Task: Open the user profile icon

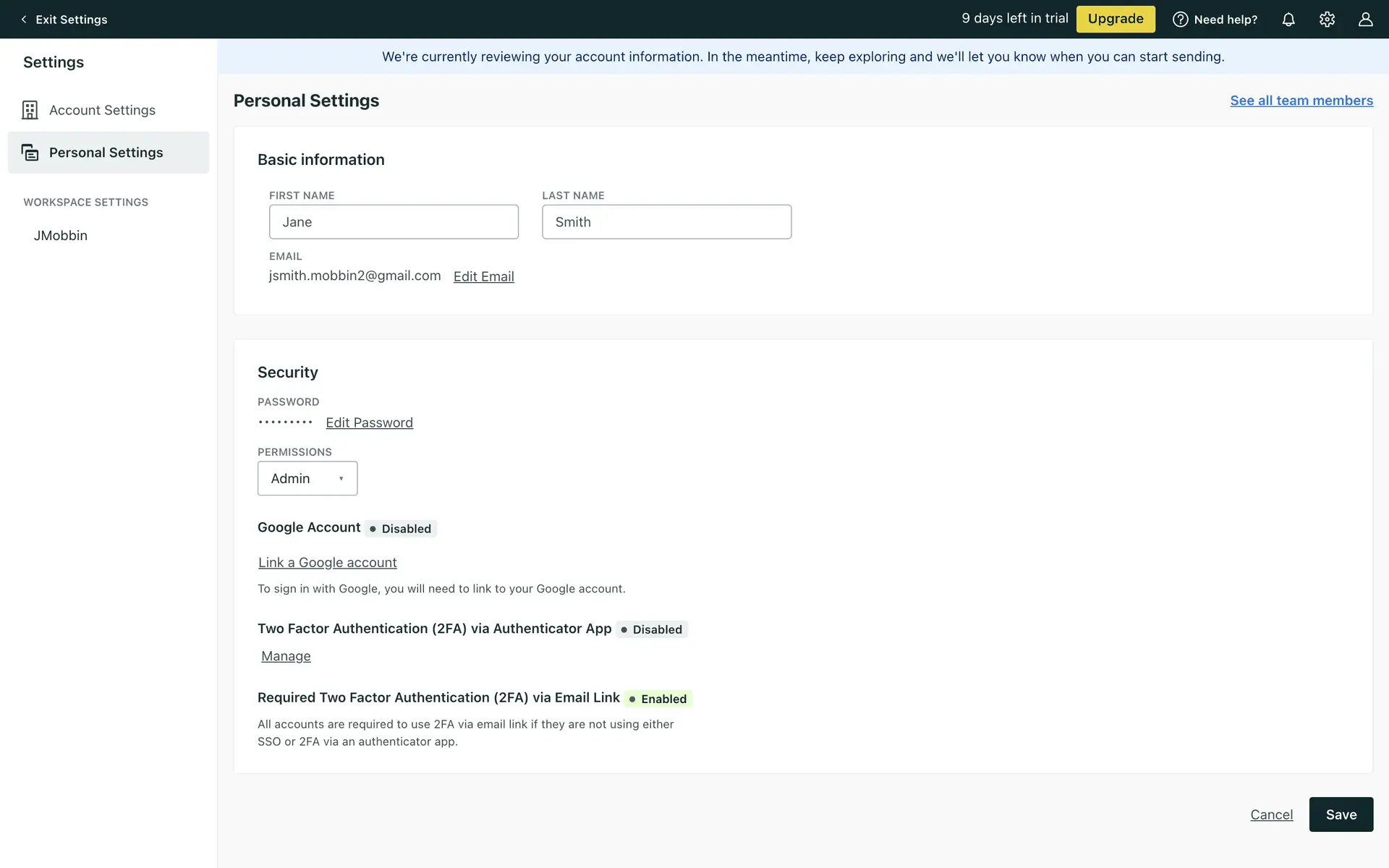Action: click(1365, 20)
